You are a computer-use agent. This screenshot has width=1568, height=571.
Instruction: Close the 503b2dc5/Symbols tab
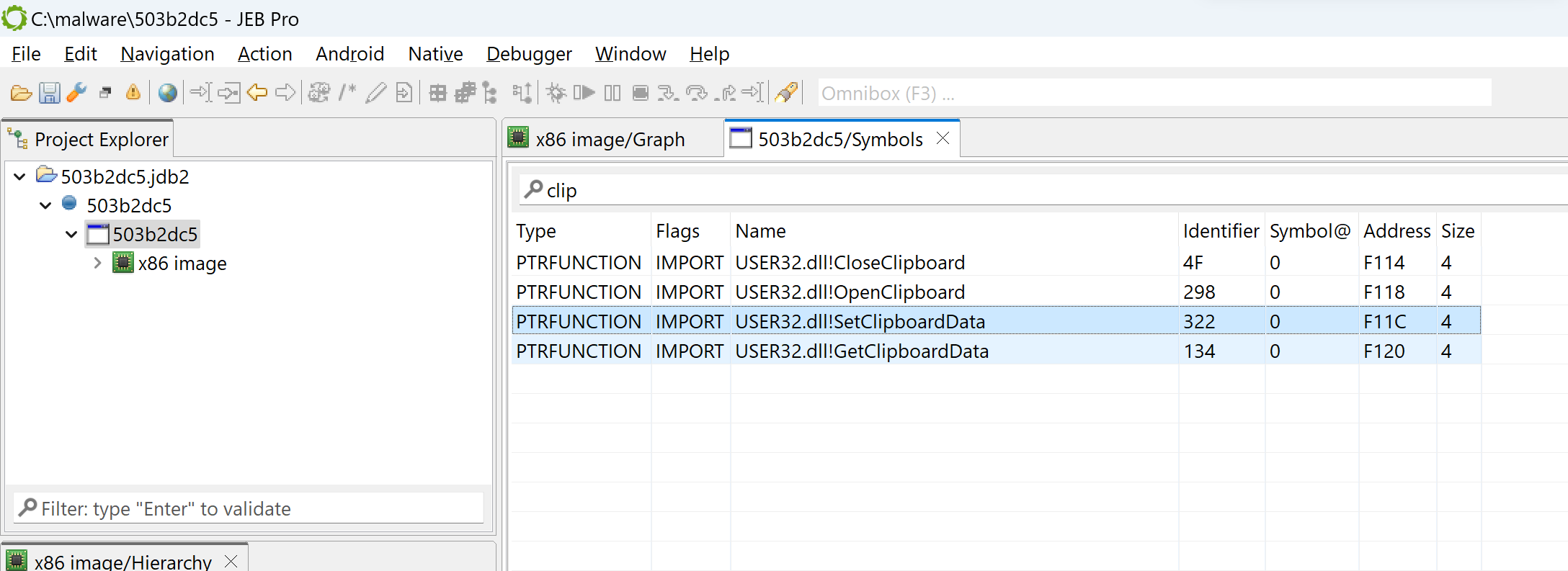point(943,138)
